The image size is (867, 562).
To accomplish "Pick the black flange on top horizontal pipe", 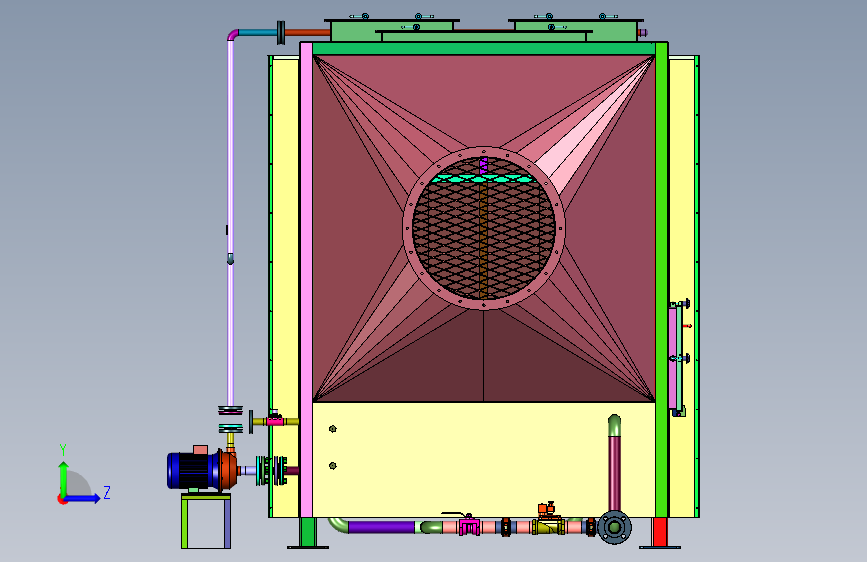I will click(x=281, y=33).
